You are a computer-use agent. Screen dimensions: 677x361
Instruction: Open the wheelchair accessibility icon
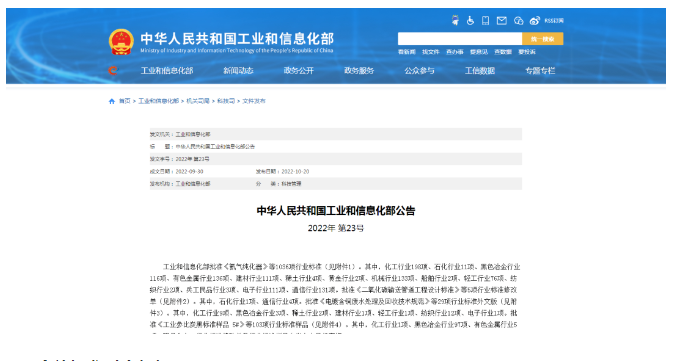[x=470, y=20]
